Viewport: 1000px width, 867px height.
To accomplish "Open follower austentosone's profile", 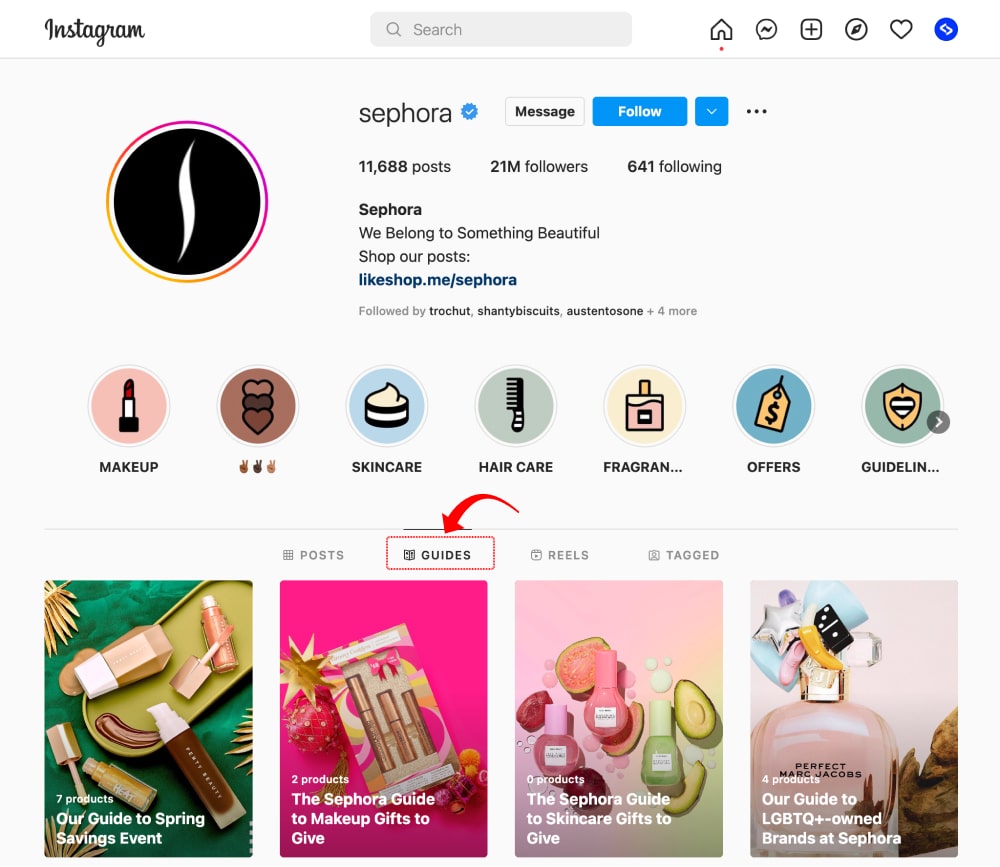I will coord(605,311).
